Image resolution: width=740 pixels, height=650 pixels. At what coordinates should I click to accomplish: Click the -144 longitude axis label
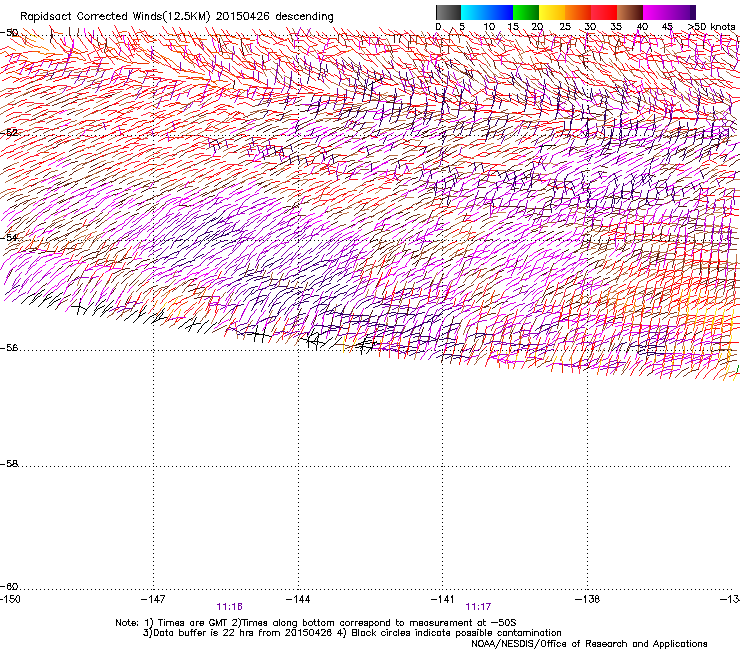(x=298, y=599)
